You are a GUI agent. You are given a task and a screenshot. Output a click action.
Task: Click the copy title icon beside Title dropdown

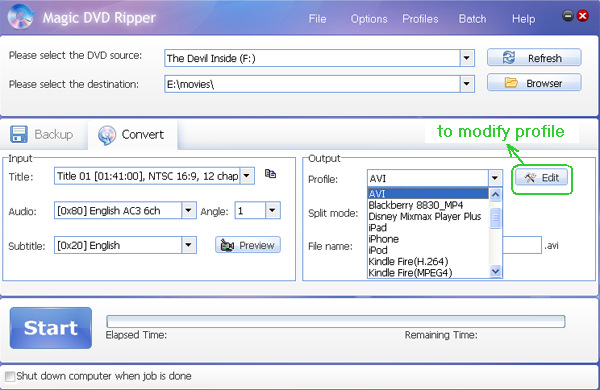(x=270, y=174)
